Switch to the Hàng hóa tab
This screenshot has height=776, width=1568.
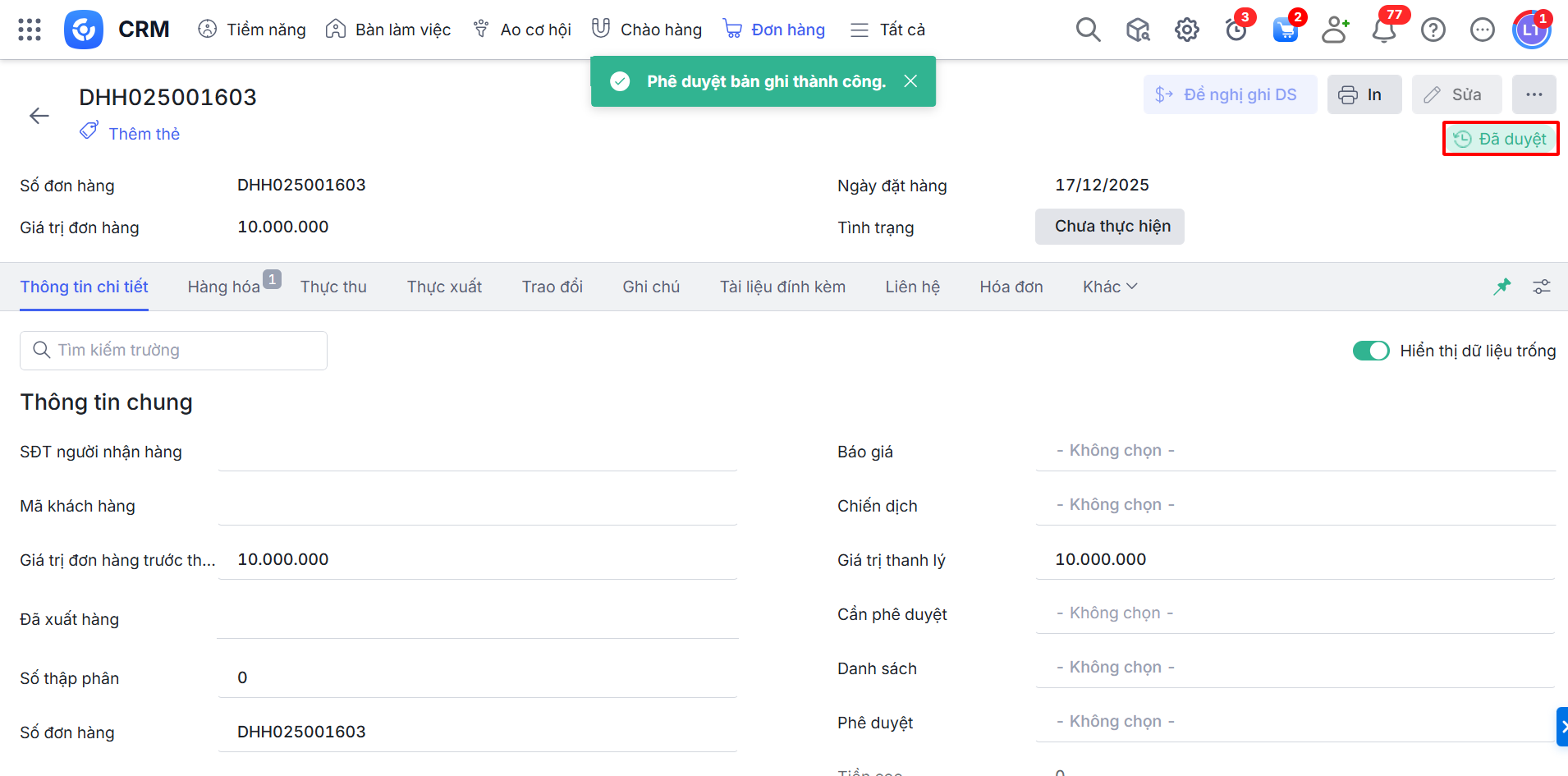[224, 287]
